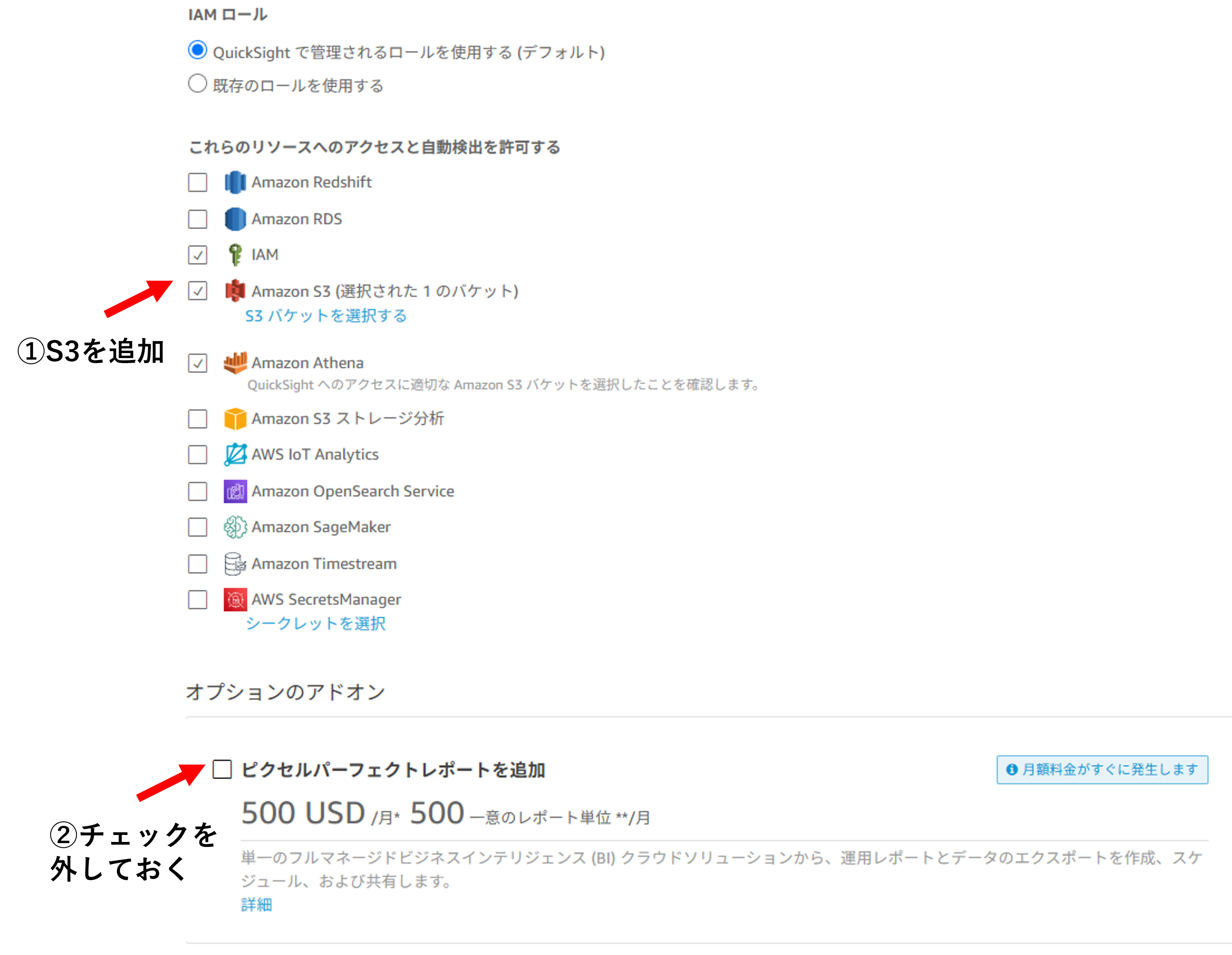Screen dimensions: 1232x955
Task: Toggle the pixel-perfect report add-on checkbox
Action: 222,769
